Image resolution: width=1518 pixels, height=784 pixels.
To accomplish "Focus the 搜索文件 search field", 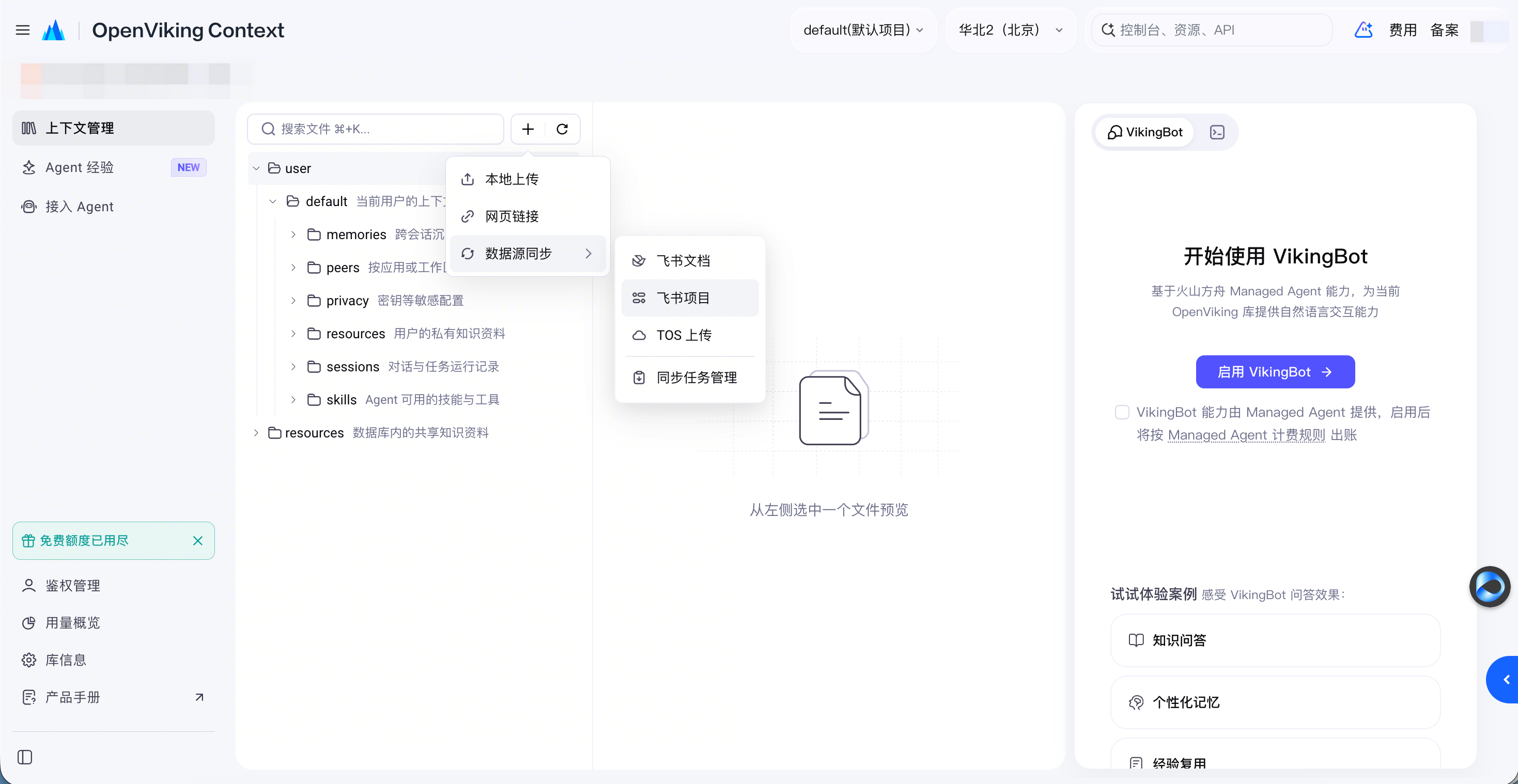I will click(x=376, y=129).
